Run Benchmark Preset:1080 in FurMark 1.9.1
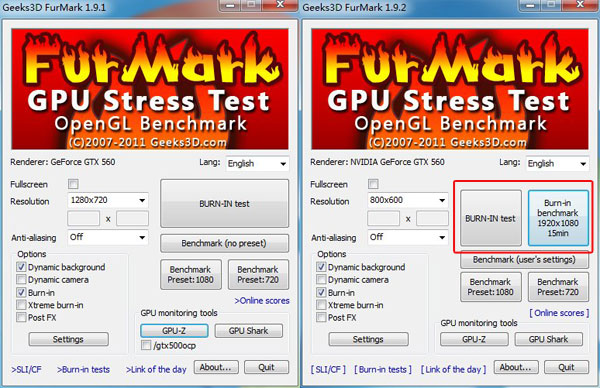 (x=191, y=274)
